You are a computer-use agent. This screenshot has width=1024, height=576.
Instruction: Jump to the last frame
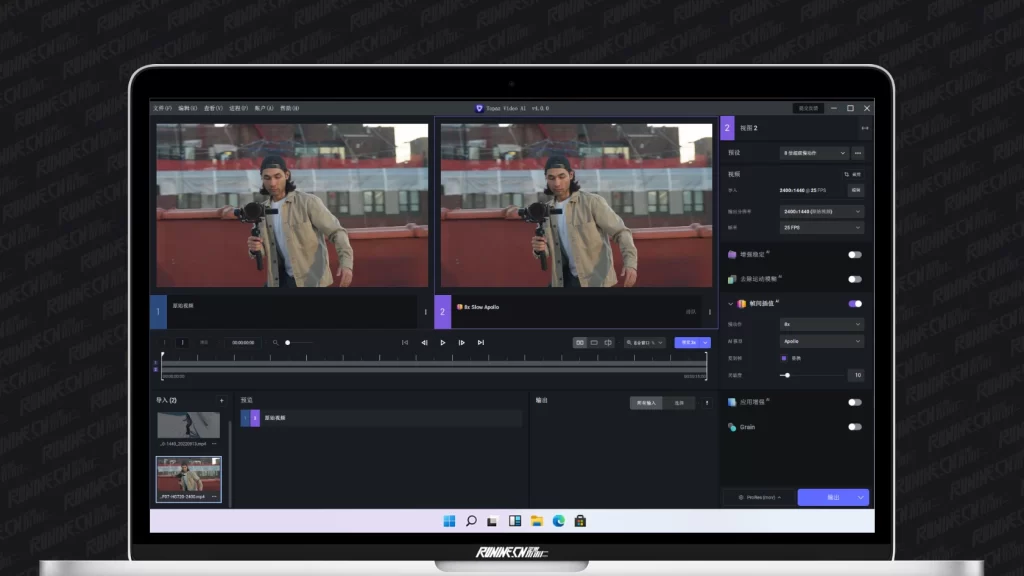(x=480, y=342)
